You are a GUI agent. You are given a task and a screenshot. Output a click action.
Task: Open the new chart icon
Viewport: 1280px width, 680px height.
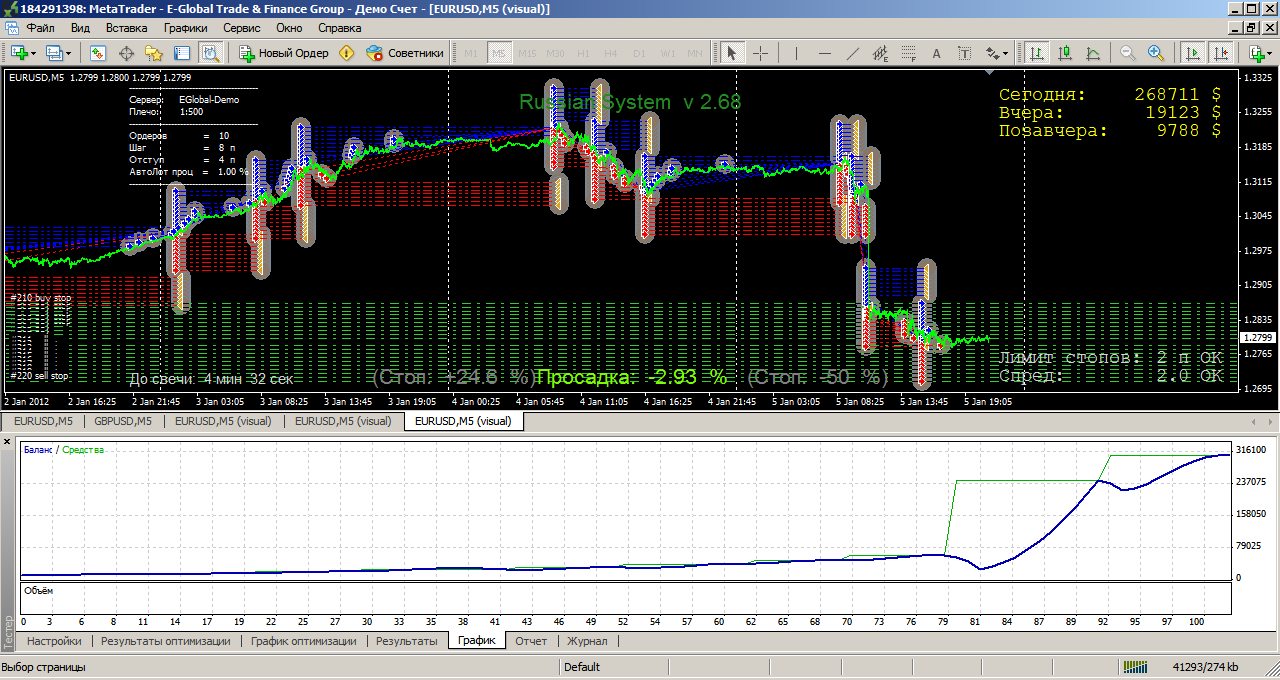pyautogui.click(x=19, y=53)
